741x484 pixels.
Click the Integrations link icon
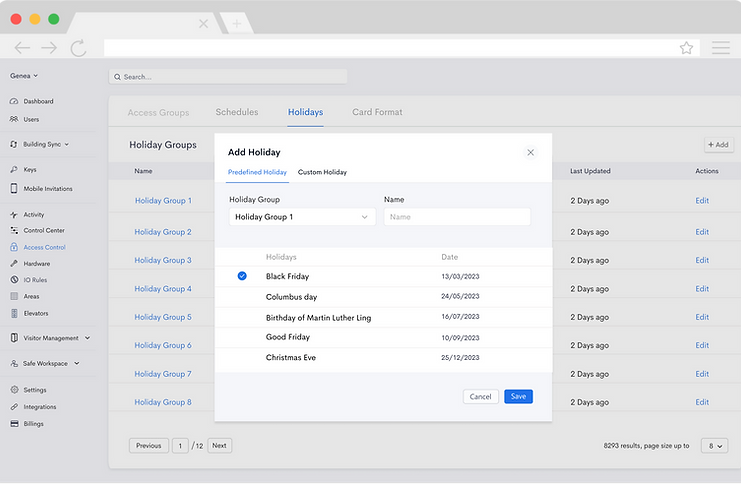point(14,406)
